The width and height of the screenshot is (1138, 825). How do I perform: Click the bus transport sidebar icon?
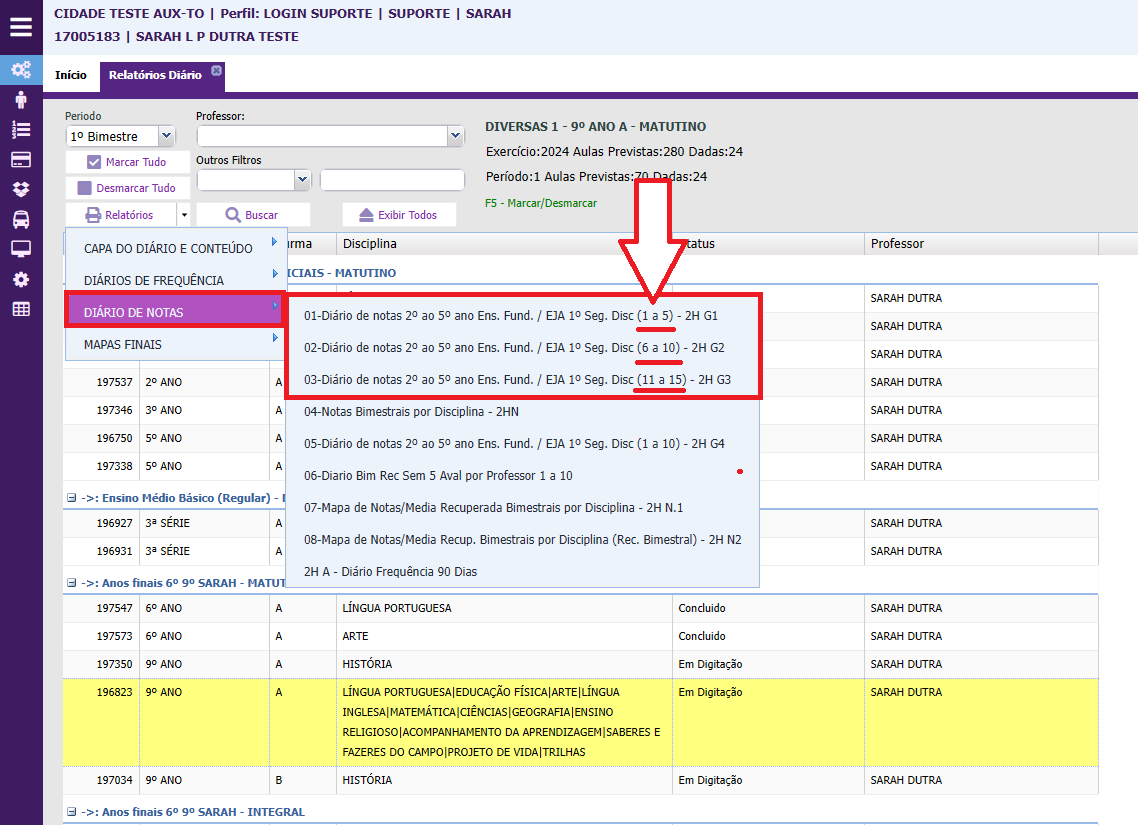21,219
